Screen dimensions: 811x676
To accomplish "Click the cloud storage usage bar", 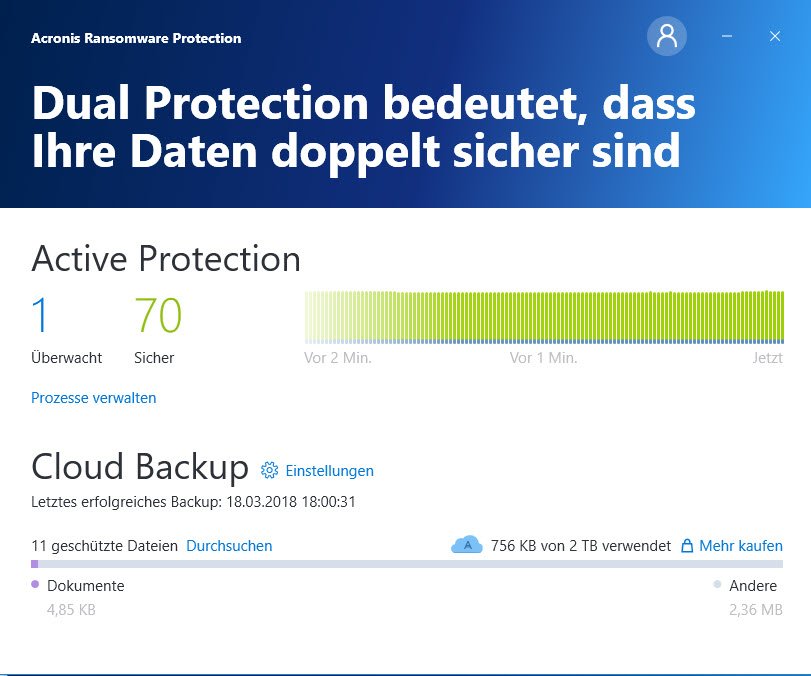I will (x=407, y=564).
